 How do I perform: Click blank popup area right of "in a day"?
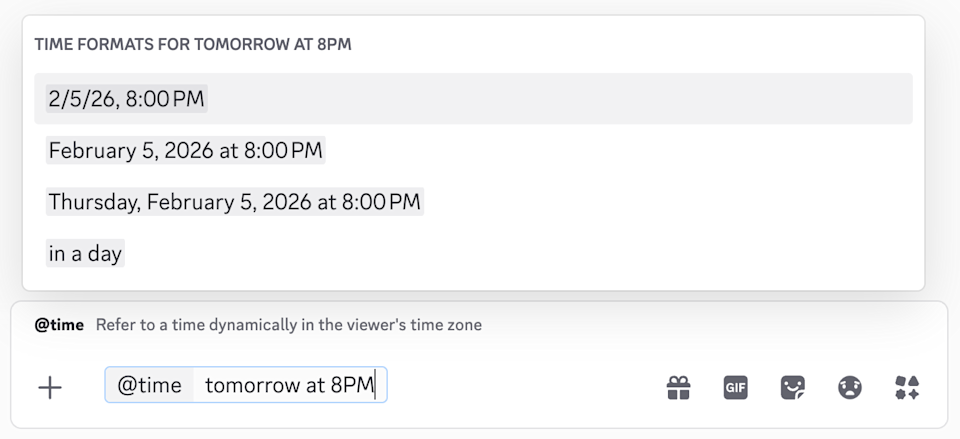coord(500,254)
